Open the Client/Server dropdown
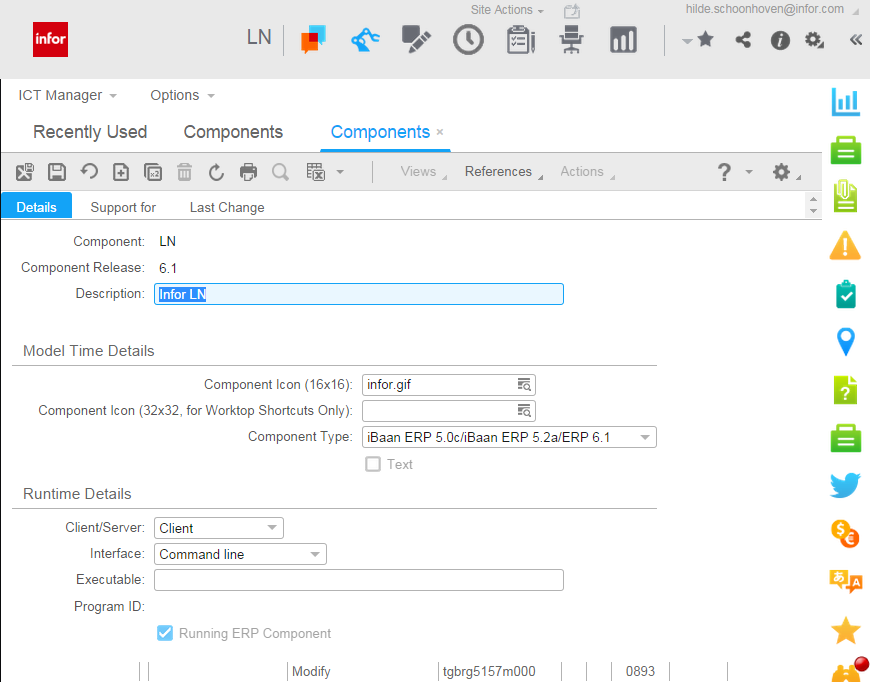The image size is (870, 683). coord(272,528)
